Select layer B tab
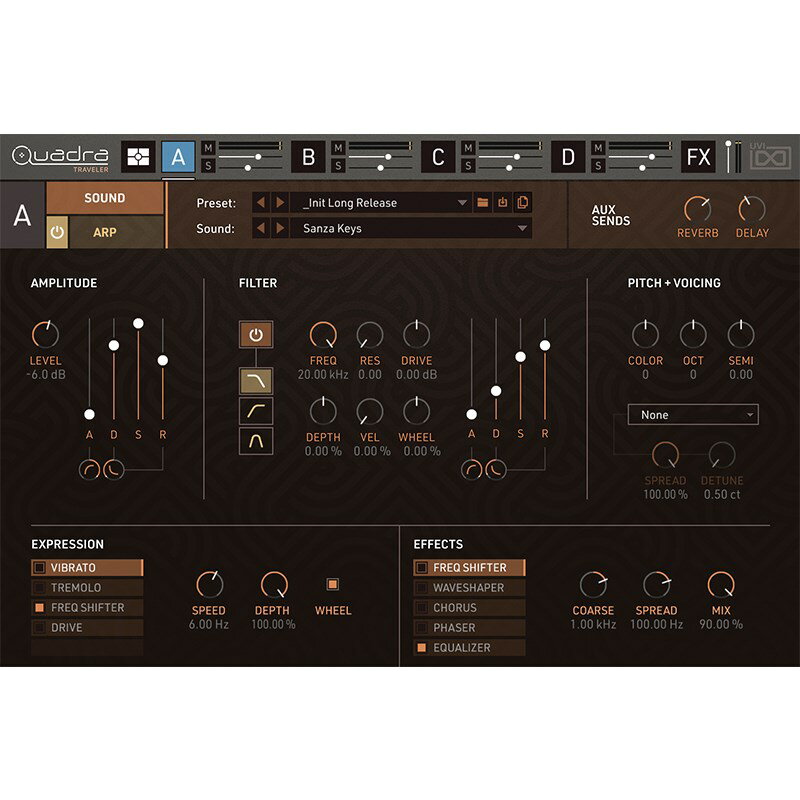Screen dimensions: 800x800 coord(308,157)
